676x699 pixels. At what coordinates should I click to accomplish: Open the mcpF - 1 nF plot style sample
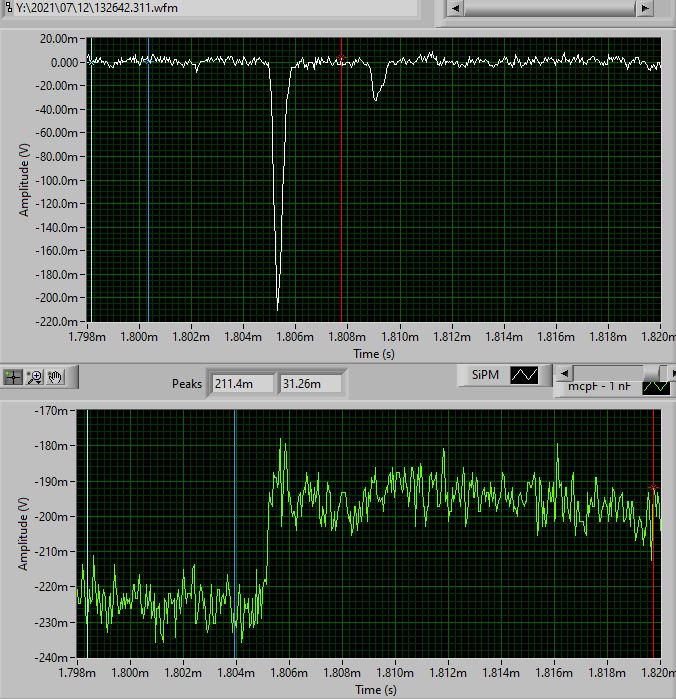(x=656, y=387)
